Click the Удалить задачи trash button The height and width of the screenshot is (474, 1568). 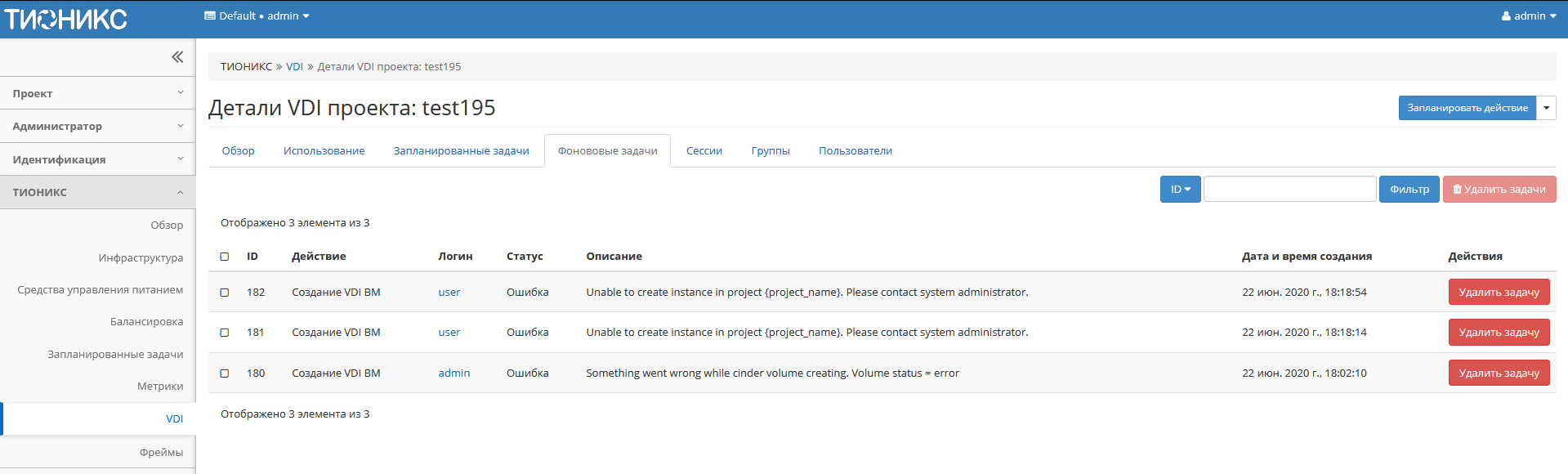point(1499,190)
